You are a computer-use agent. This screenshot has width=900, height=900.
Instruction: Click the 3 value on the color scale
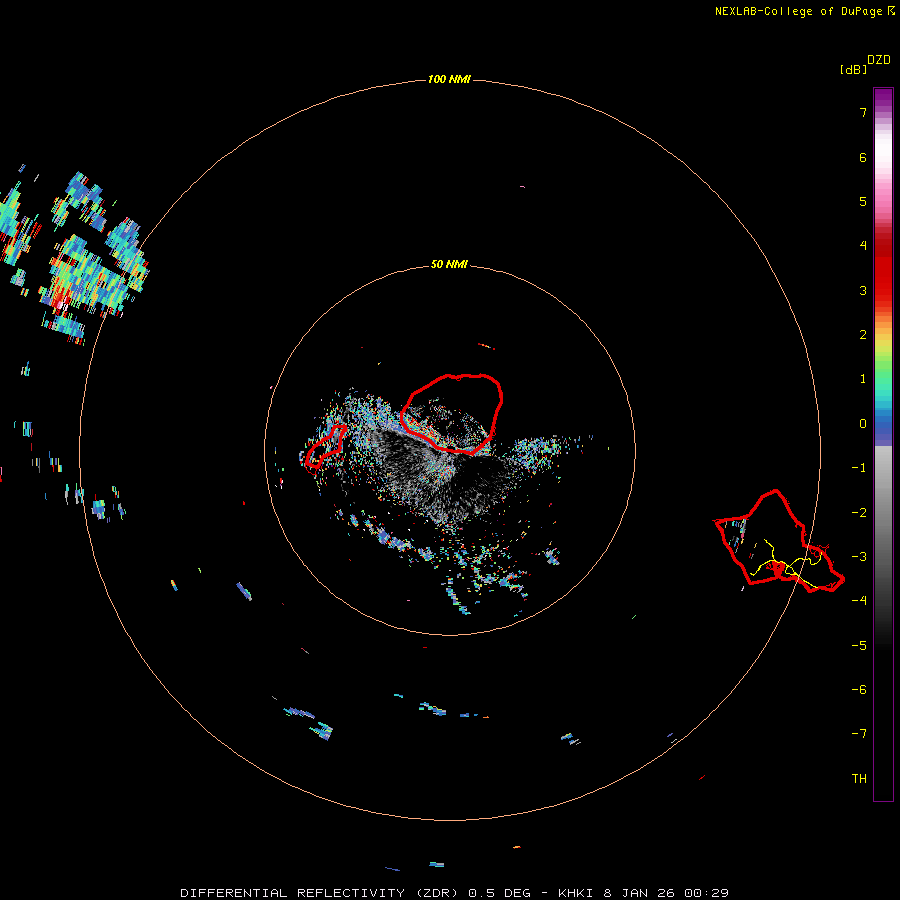[863, 290]
